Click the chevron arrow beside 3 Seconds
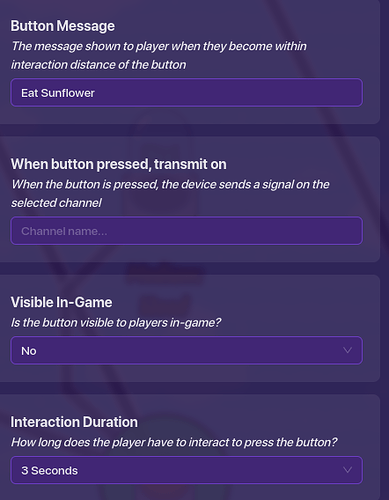389x500 pixels. click(x=347, y=470)
